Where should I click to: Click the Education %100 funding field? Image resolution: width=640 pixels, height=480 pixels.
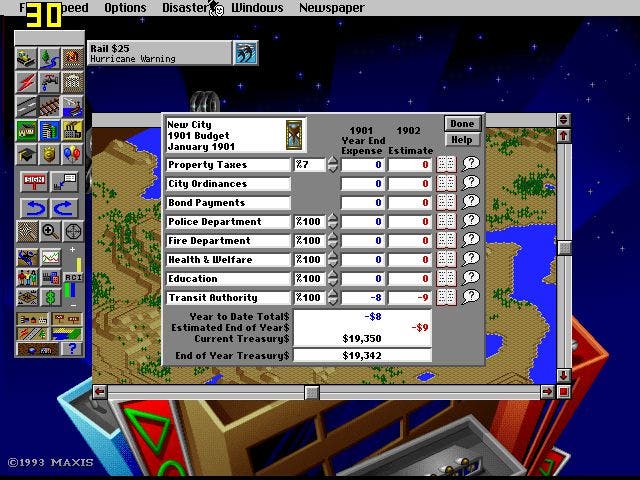tap(310, 279)
